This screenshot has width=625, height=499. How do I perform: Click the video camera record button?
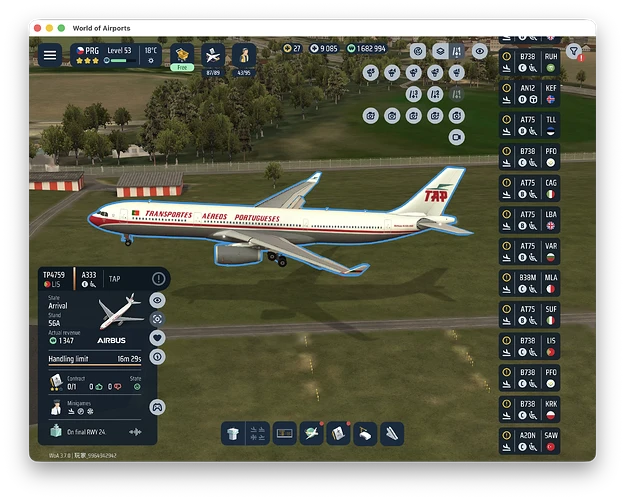(x=456, y=137)
